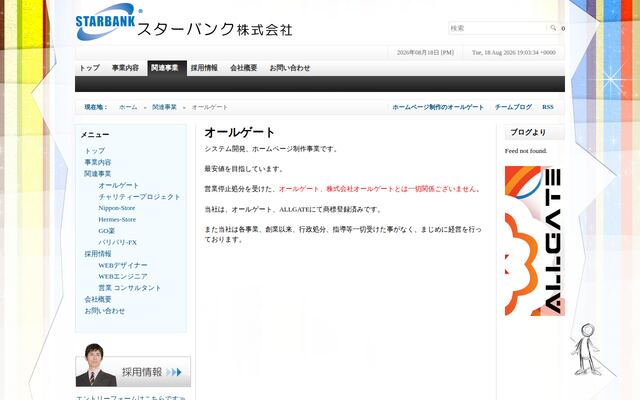Open Hermes-Store in the sidebar menu
Screen dimensions: 640x400
[117, 219]
